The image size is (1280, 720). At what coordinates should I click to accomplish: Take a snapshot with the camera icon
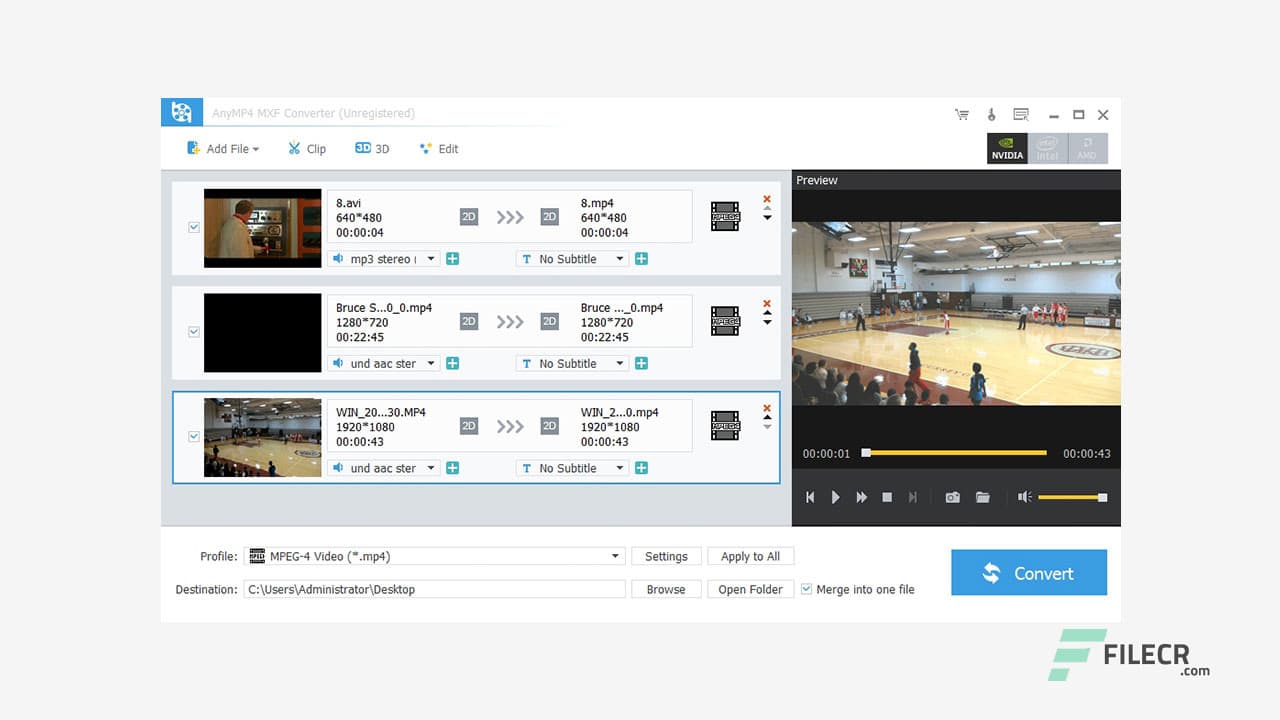pos(952,497)
